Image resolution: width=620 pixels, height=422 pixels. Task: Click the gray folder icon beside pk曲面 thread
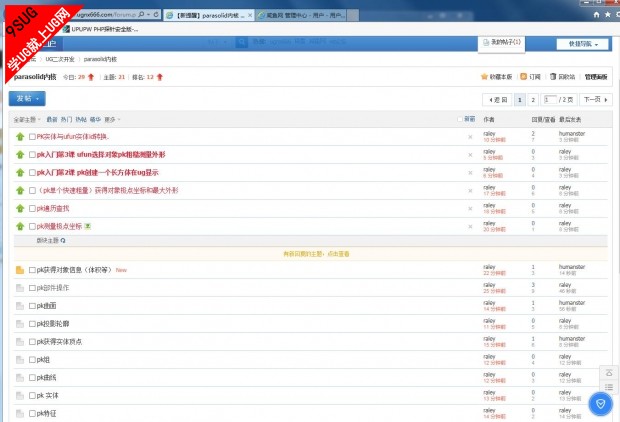click(x=20, y=306)
